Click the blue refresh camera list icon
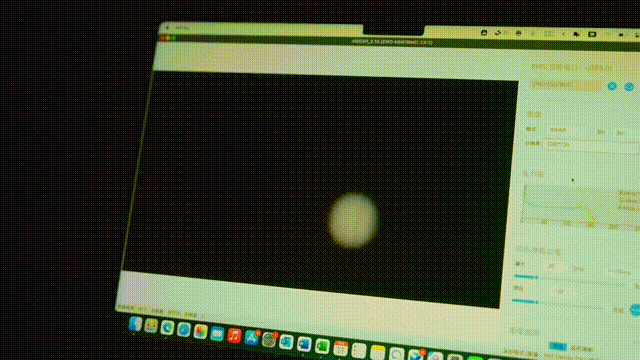The width and height of the screenshot is (640, 360). coord(629,87)
